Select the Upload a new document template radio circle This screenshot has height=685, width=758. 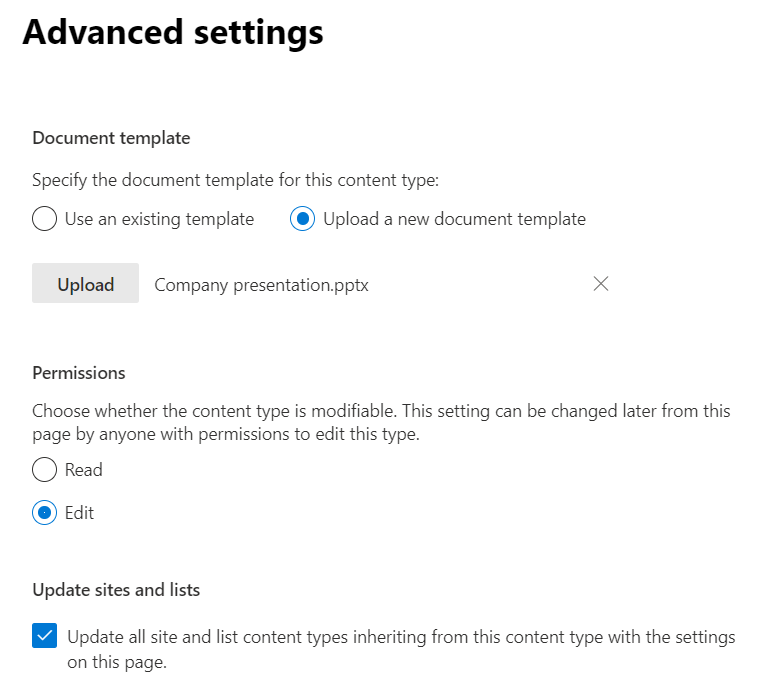[303, 219]
